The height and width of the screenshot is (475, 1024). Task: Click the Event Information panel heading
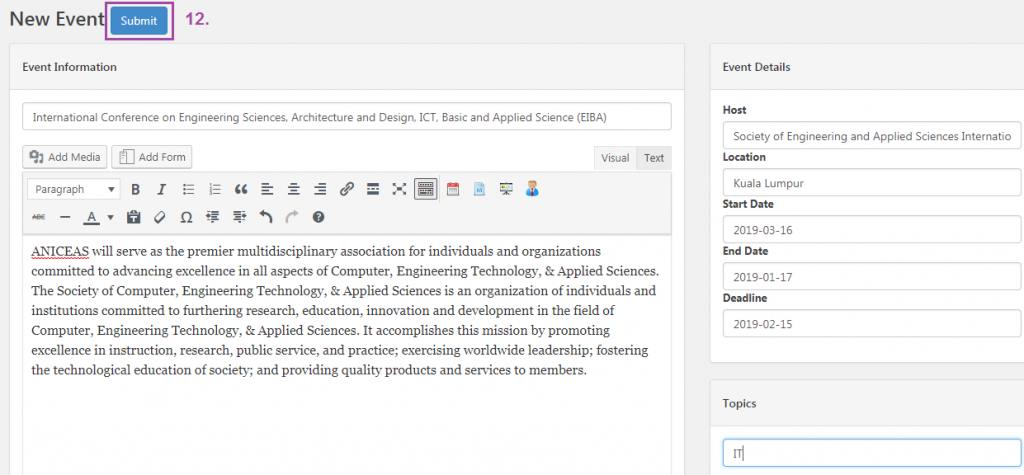69,67
